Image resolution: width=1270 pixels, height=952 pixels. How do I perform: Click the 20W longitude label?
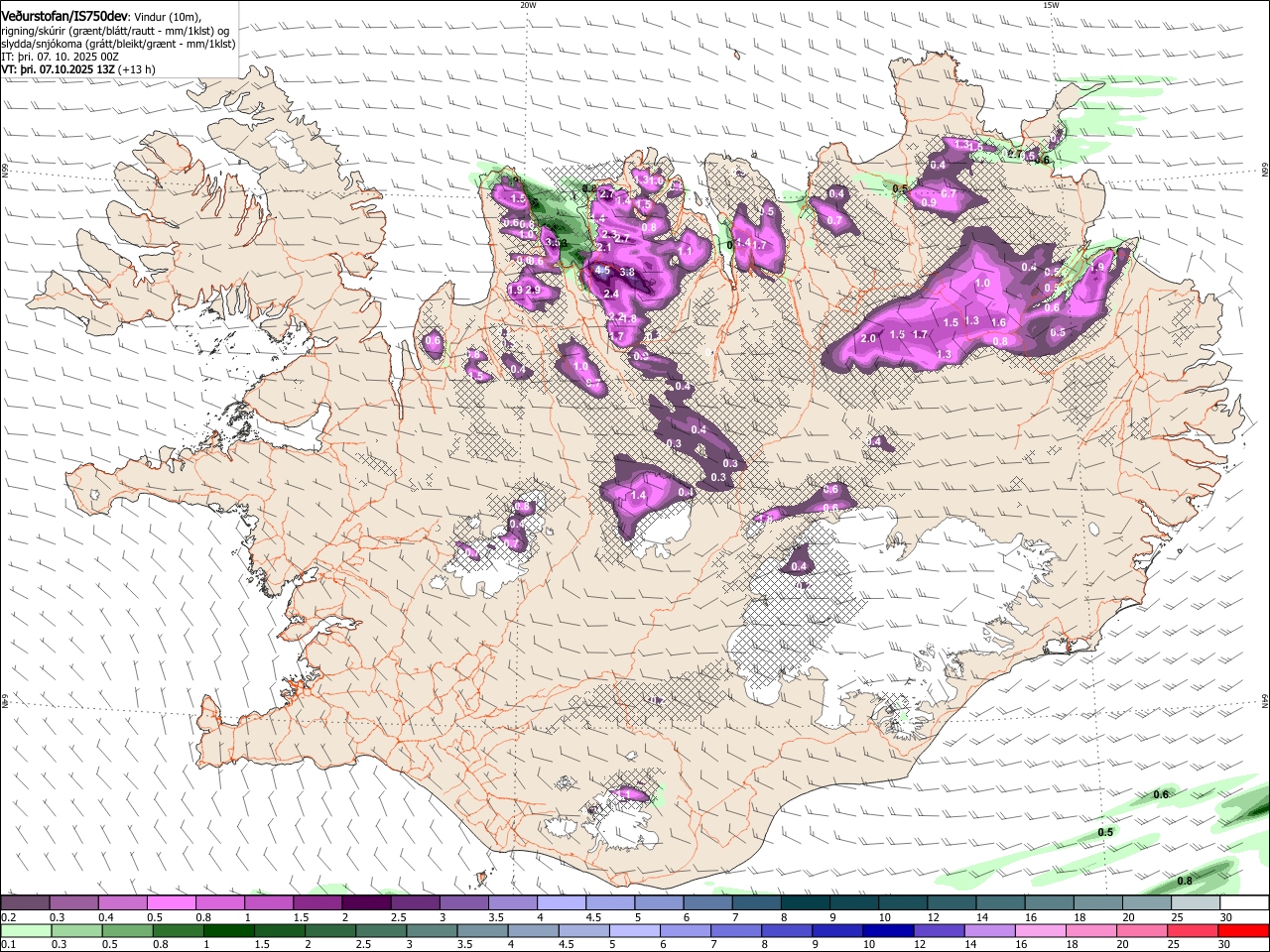pyautogui.click(x=528, y=5)
